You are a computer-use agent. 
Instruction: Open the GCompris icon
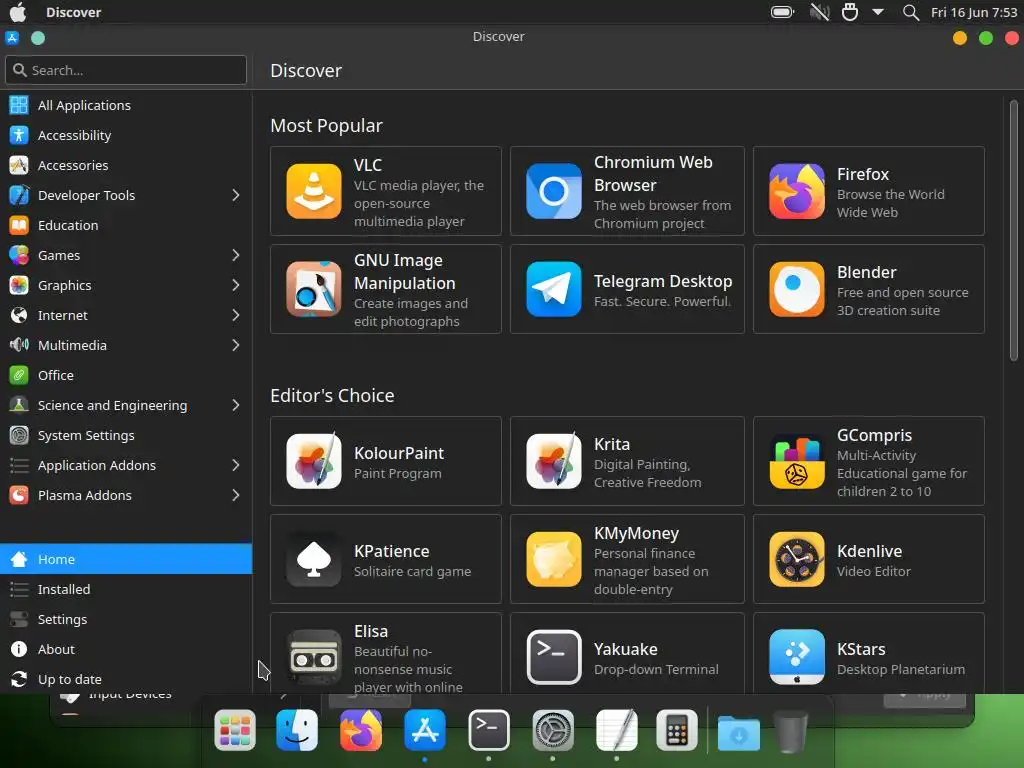[x=797, y=461]
